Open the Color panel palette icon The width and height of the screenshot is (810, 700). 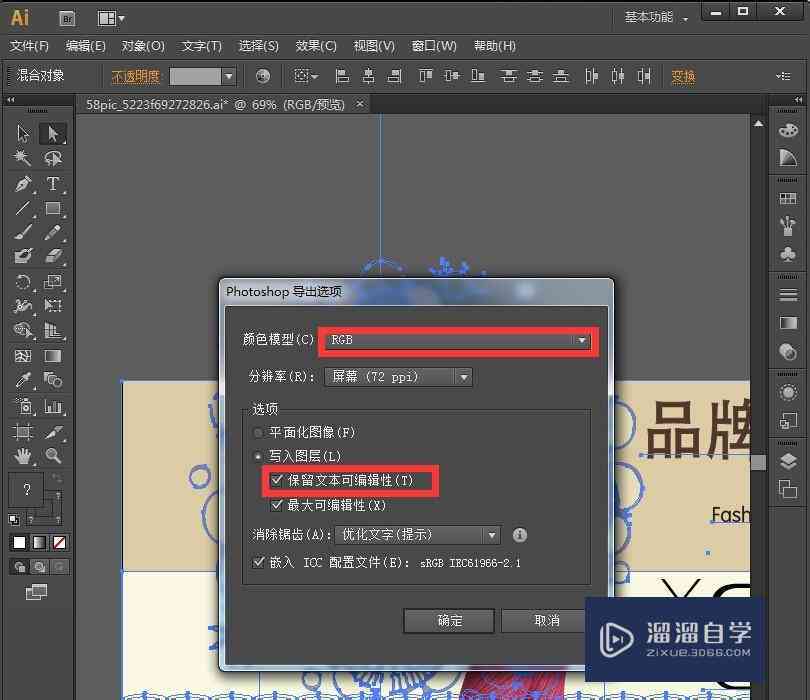[x=788, y=130]
